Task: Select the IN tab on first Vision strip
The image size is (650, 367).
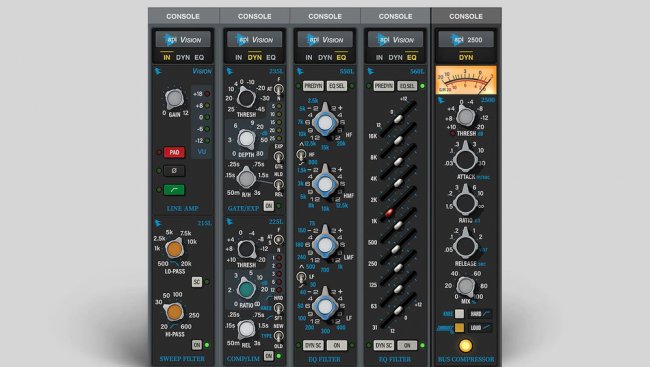Action: pyautogui.click(x=167, y=57)
